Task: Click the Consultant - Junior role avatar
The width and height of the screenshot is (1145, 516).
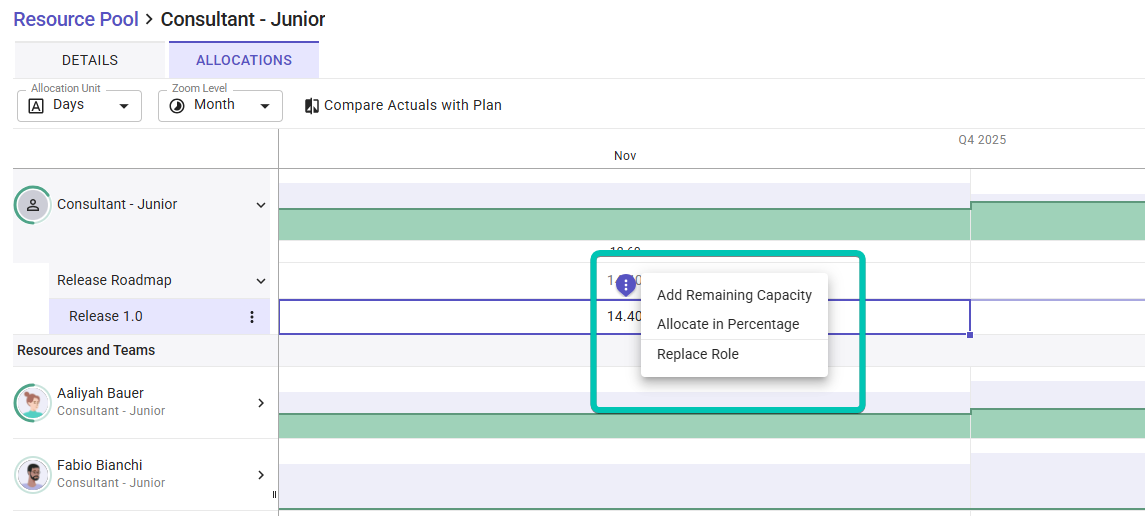Action: (33, 205)
